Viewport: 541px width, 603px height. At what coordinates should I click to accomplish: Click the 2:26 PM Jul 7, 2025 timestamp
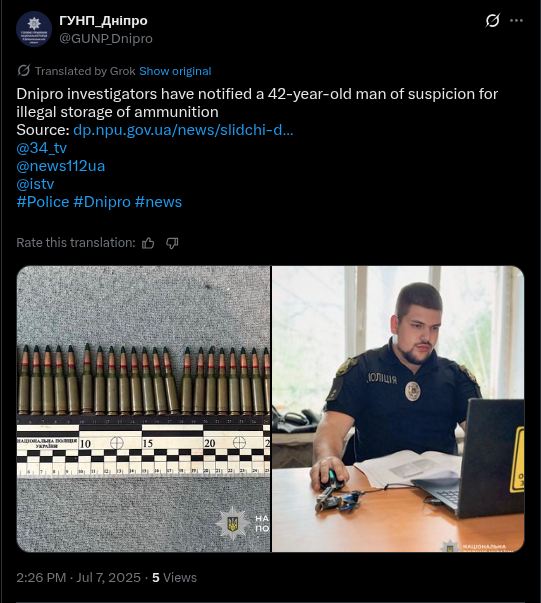click(78, 578)
